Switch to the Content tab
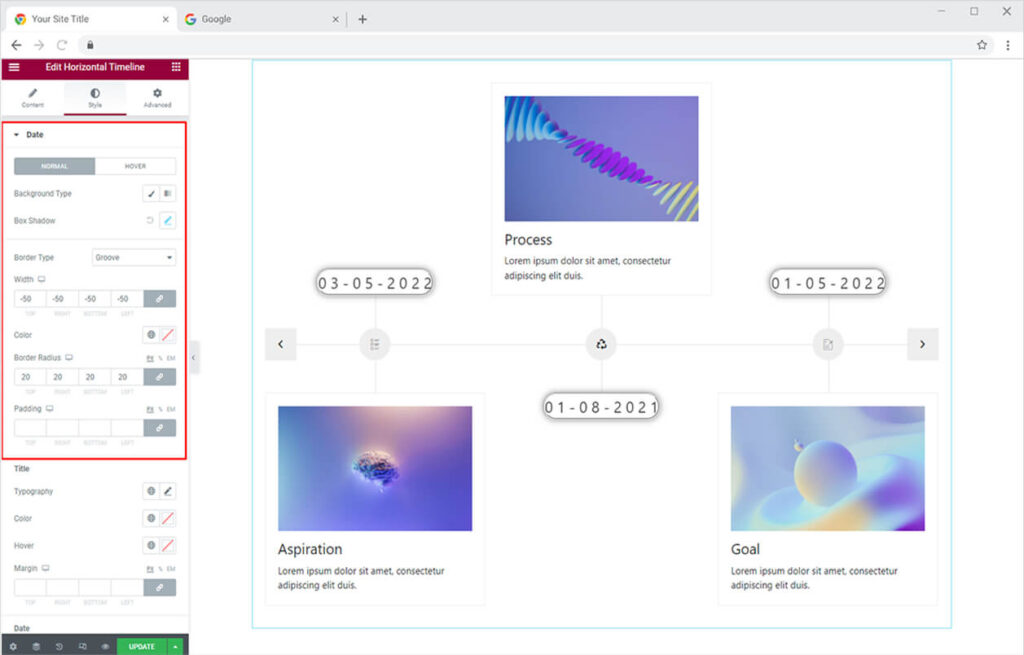This screenshot has width=1024, height=655. click(33, 97)
